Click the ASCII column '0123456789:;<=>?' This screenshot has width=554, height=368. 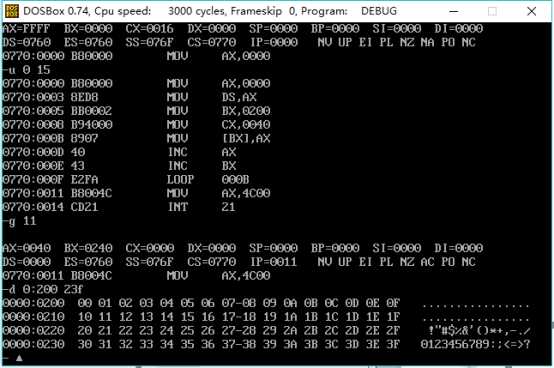click(x=475, y=345)
